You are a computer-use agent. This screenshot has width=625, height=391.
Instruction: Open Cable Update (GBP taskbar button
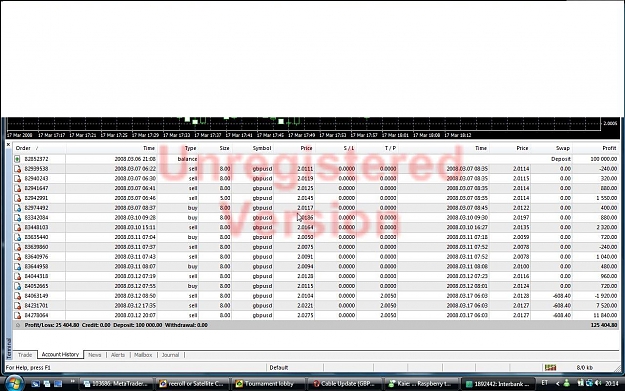[345, 383]
